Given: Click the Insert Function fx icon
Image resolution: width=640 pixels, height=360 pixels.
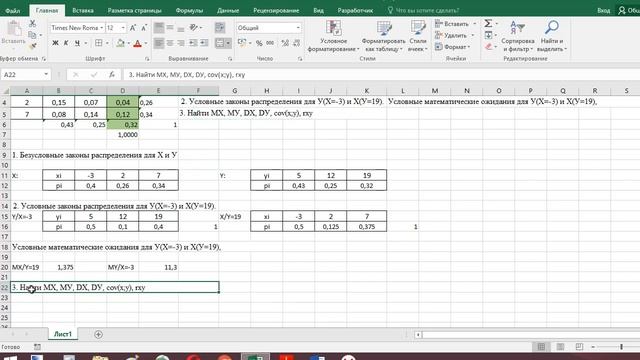Looking at the screenshot, I should pos(112,75).
